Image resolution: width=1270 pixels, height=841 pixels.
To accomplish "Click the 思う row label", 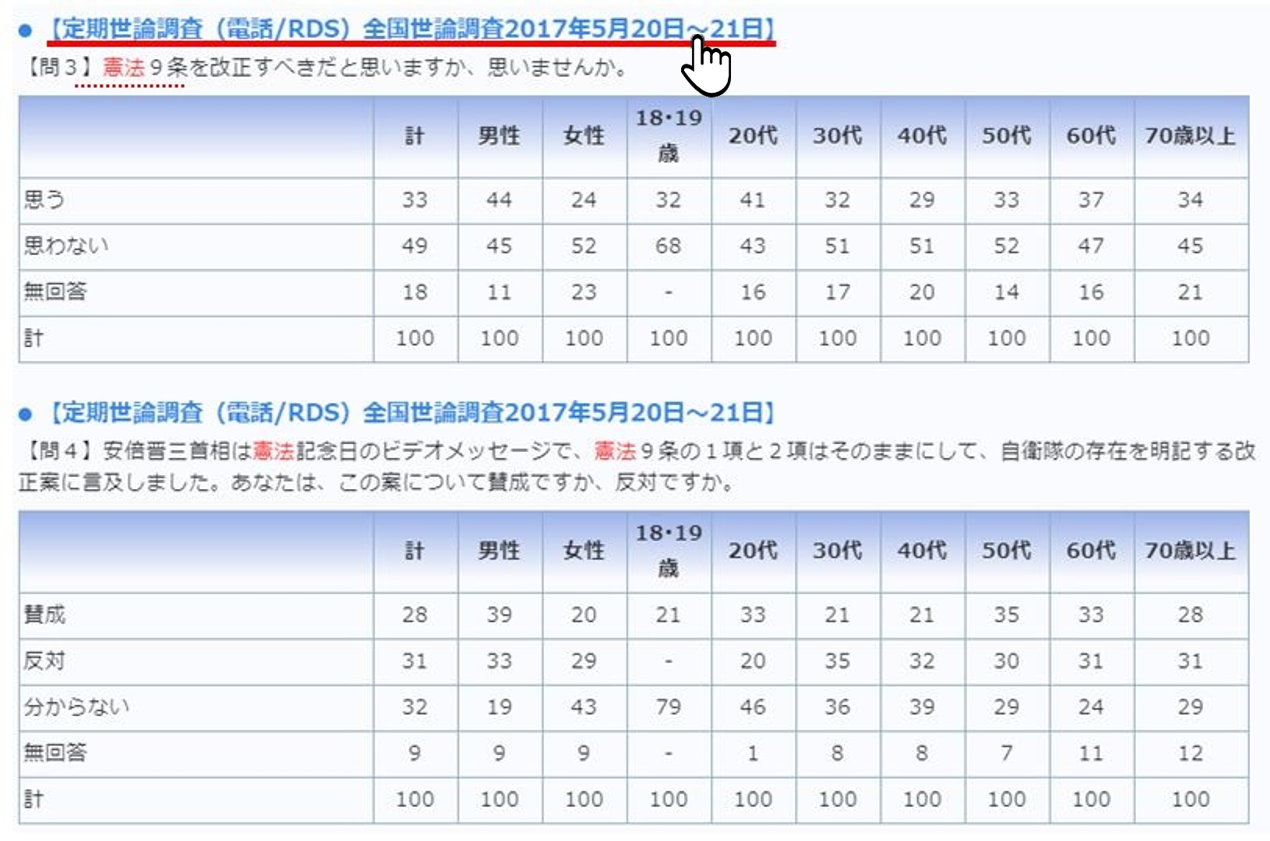I will [43, 200].
